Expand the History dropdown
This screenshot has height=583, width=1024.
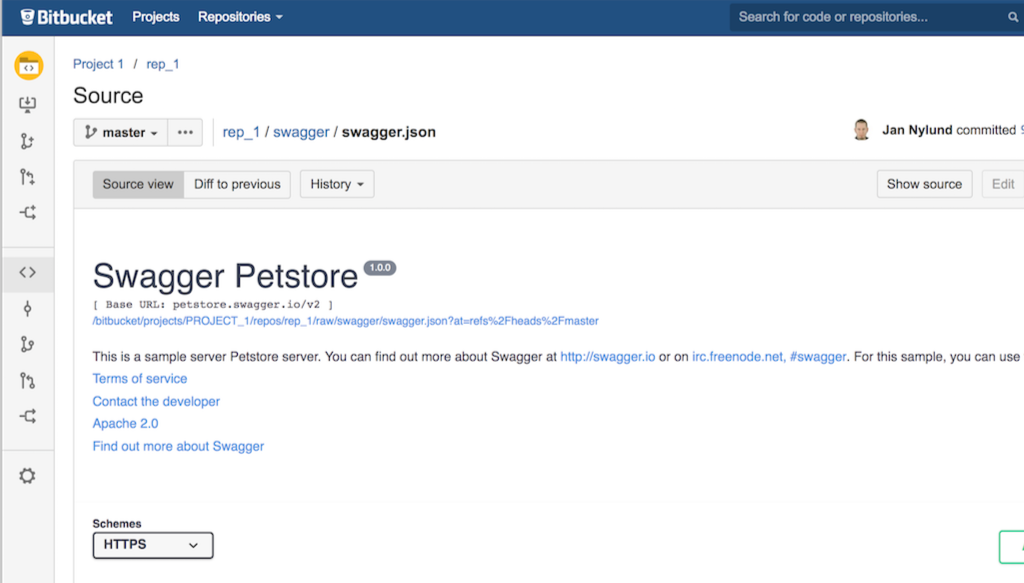(x=337, y=184)
